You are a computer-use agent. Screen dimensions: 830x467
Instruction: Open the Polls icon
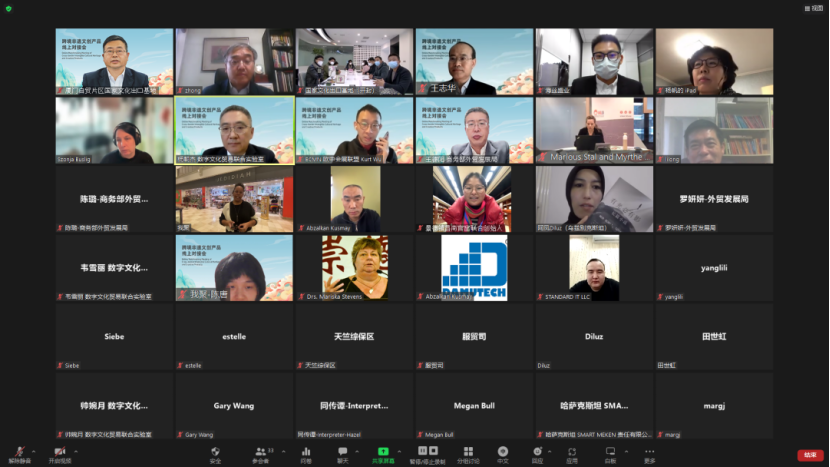click(306, 454)
